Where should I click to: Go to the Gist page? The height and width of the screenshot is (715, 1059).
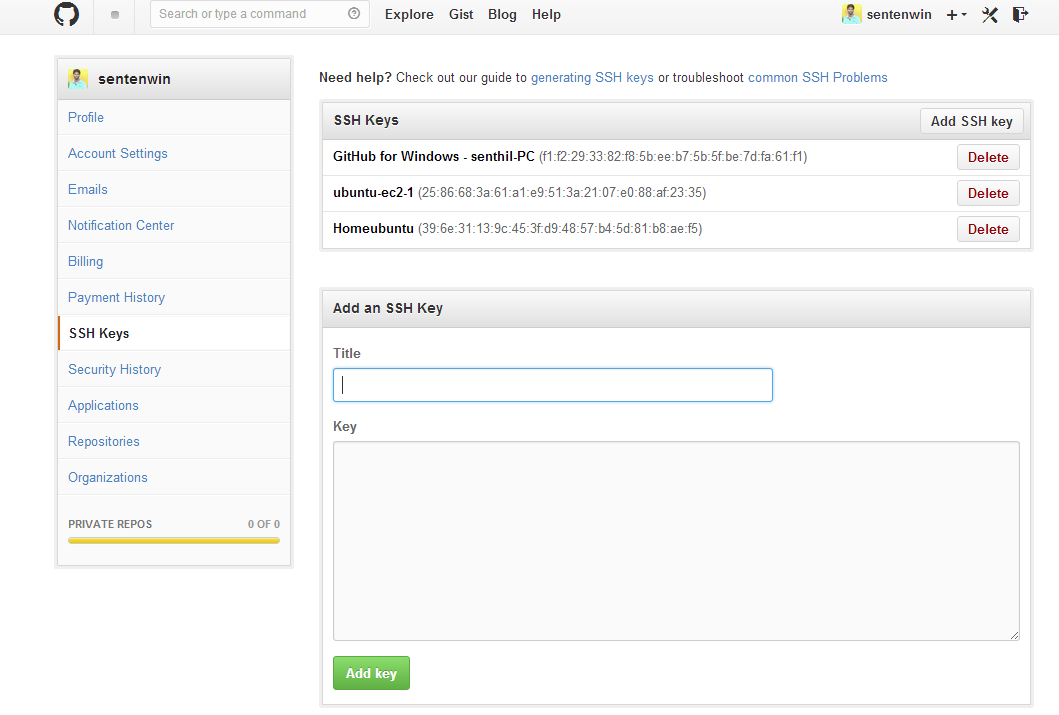(x=461, y=15)
